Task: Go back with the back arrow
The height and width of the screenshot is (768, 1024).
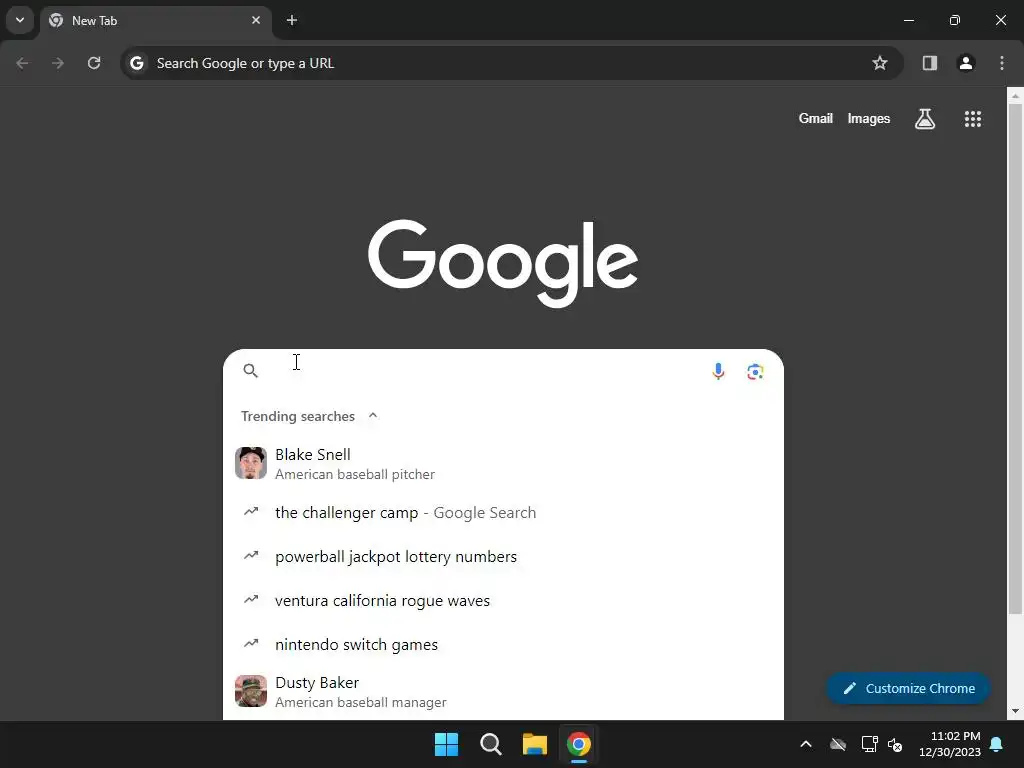Action: [22, 63]
